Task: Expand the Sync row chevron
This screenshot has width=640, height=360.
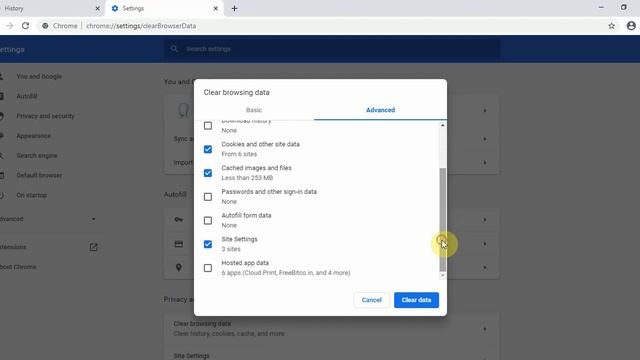Action: pyautogui.click(x=485, y=139)
